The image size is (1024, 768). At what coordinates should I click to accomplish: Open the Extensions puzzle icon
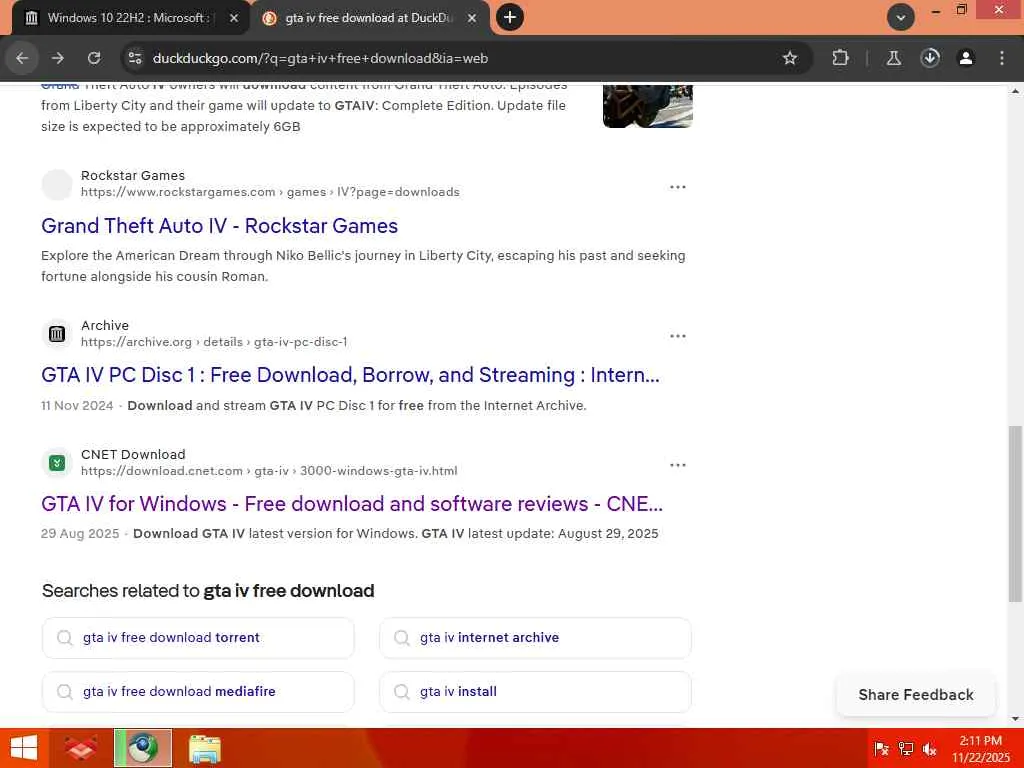click(840, 58)
